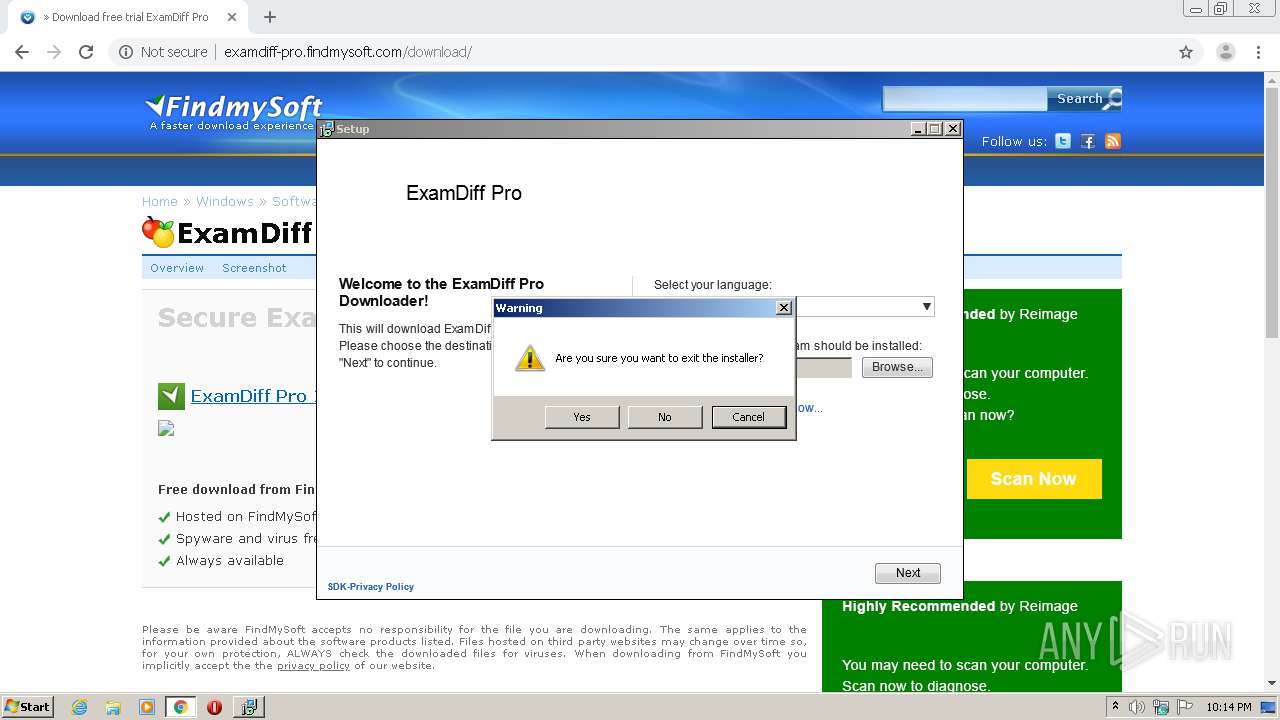Click the destination folder path field
The width and height of the screenshot is (1280, 720).
pyautogui.click(x=823, y=367)
